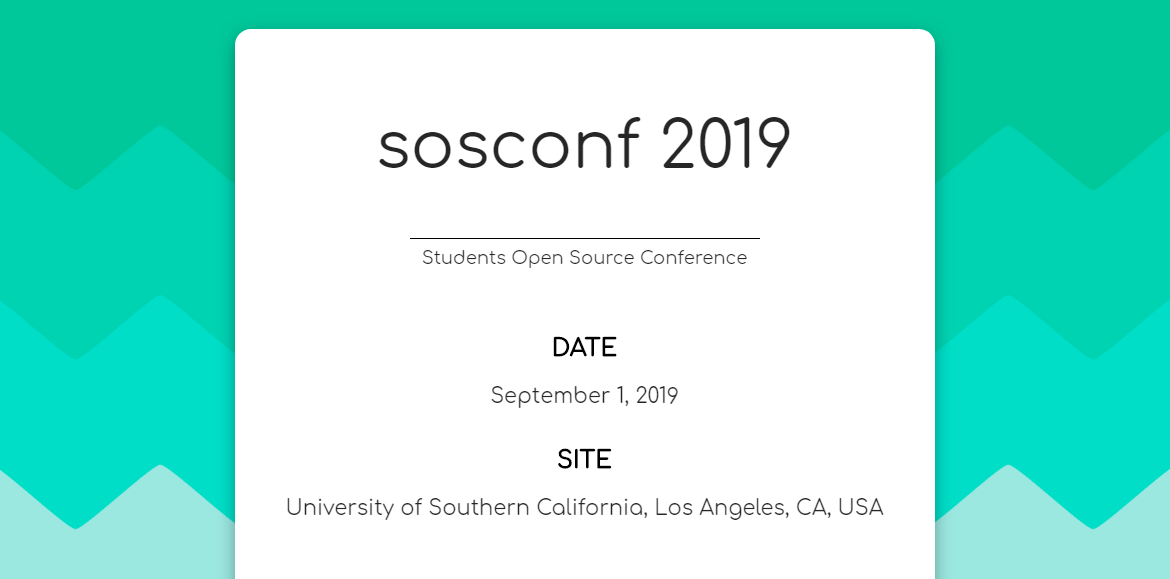
Task: Click the word "sosconf" in the heading
Action: click(508, 145)
